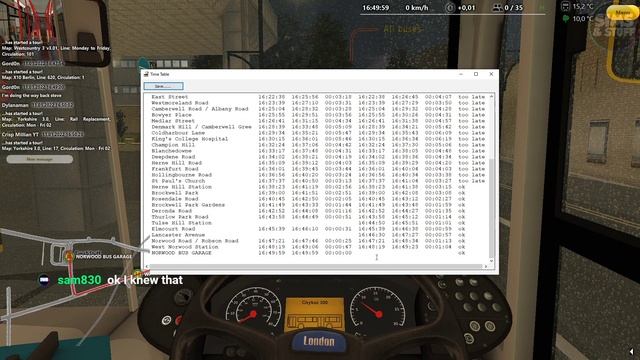Click 'too late' status in East Street row
This screenshot has width=640, height=360.
(x=471, y=97)
